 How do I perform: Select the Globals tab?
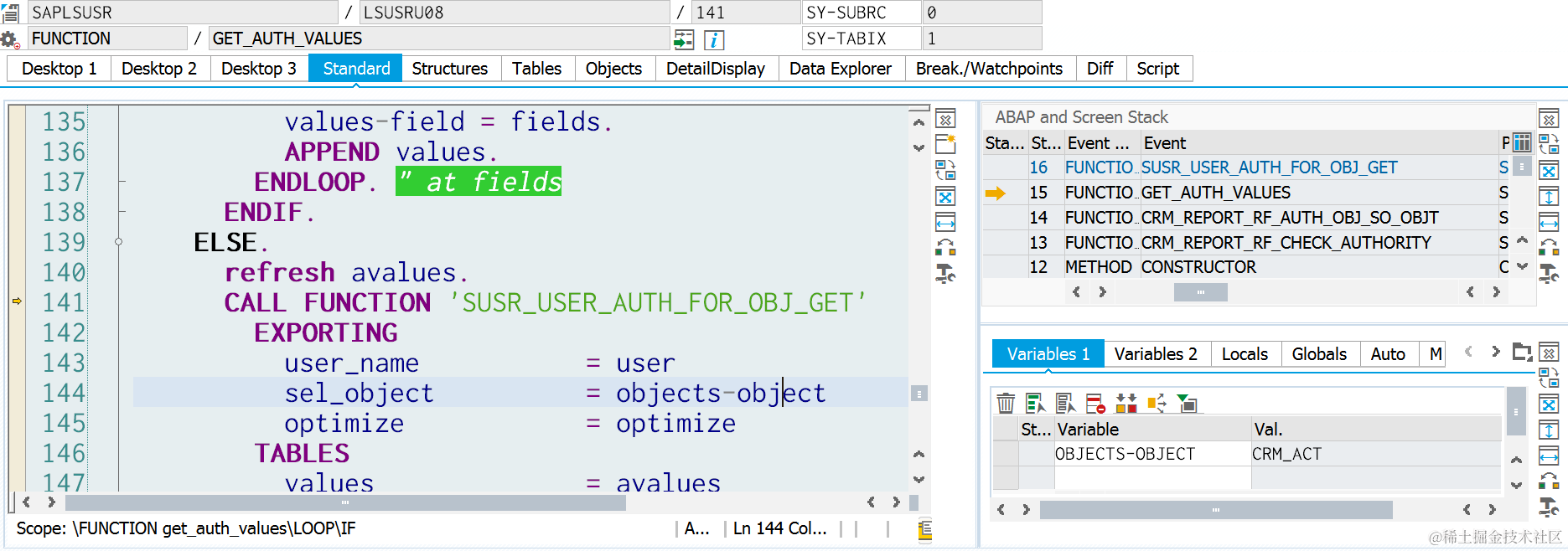[1319, 354]
